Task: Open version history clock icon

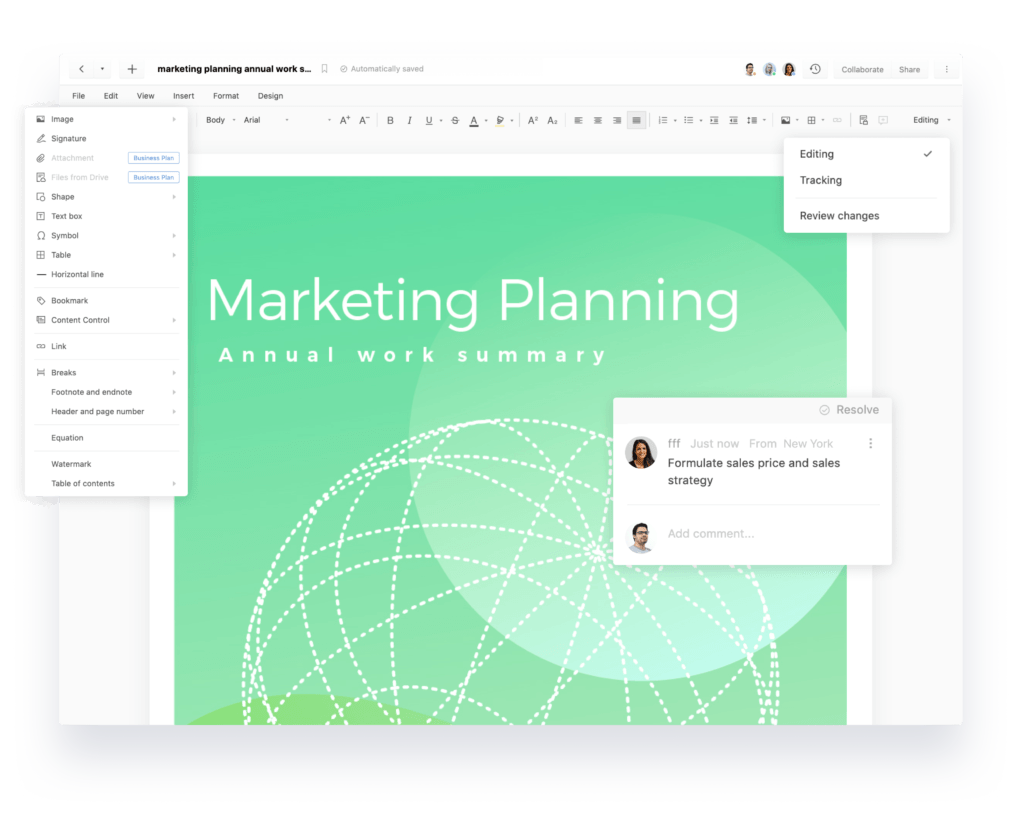Action: click(815, 69)
